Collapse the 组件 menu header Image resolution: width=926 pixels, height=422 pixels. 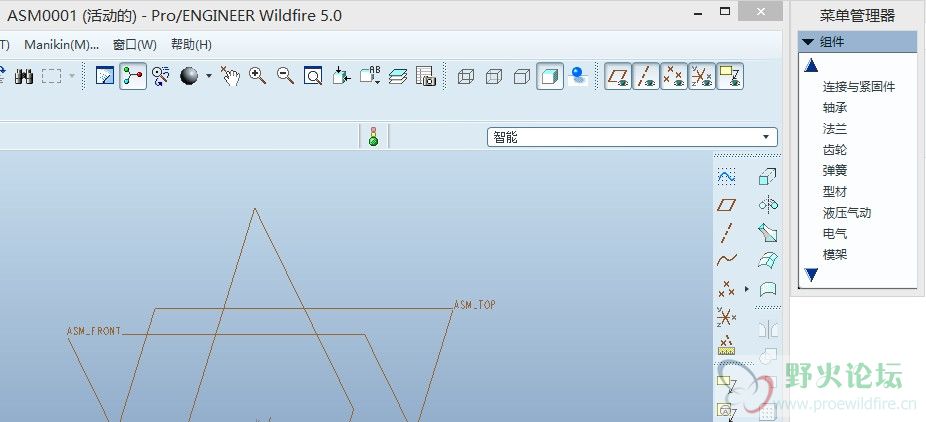(857, 42)
